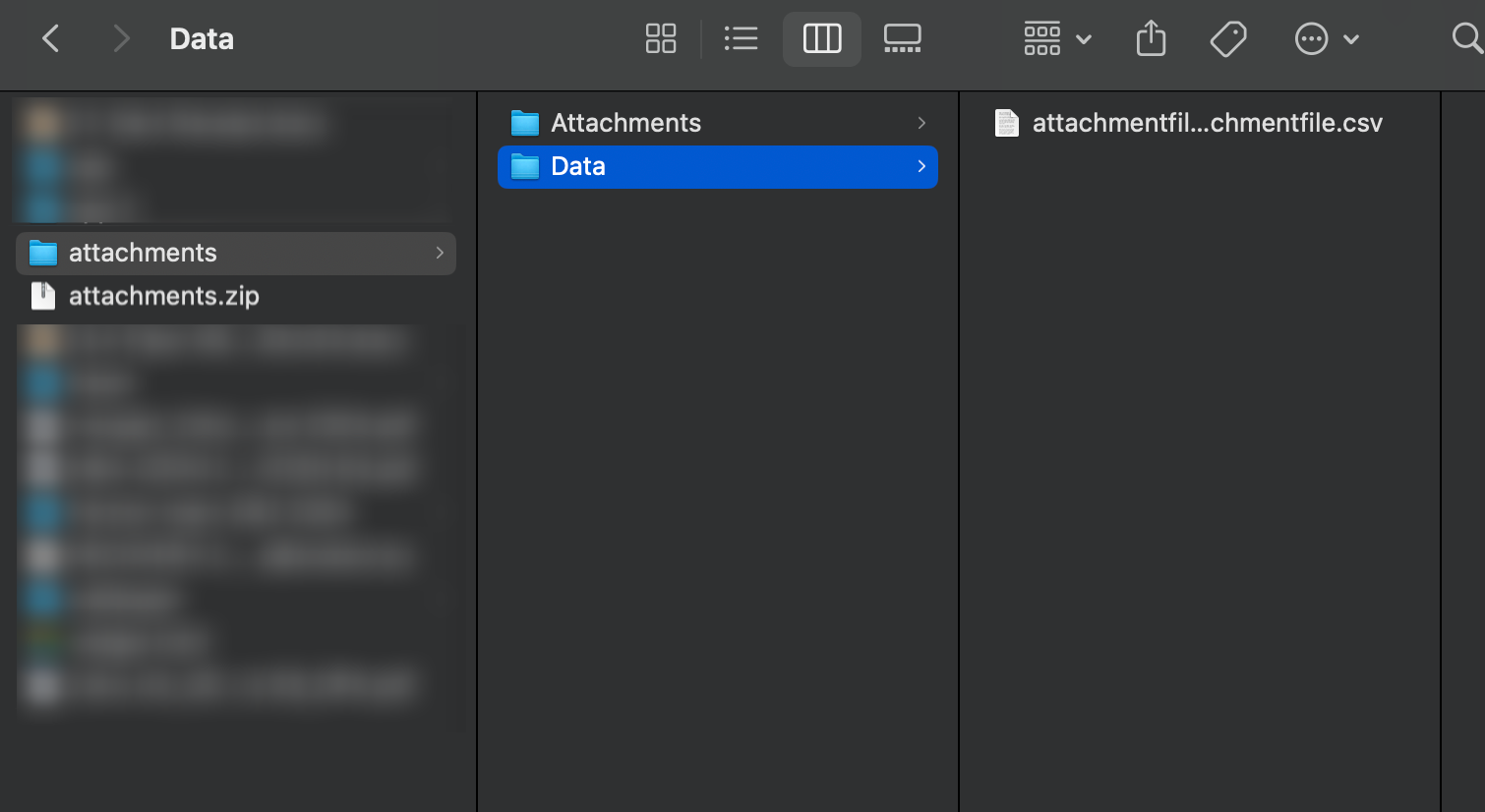This screenshot has width=1485, height=812.
Task: Open the Edit Tags button
Action: [1228, 39]
